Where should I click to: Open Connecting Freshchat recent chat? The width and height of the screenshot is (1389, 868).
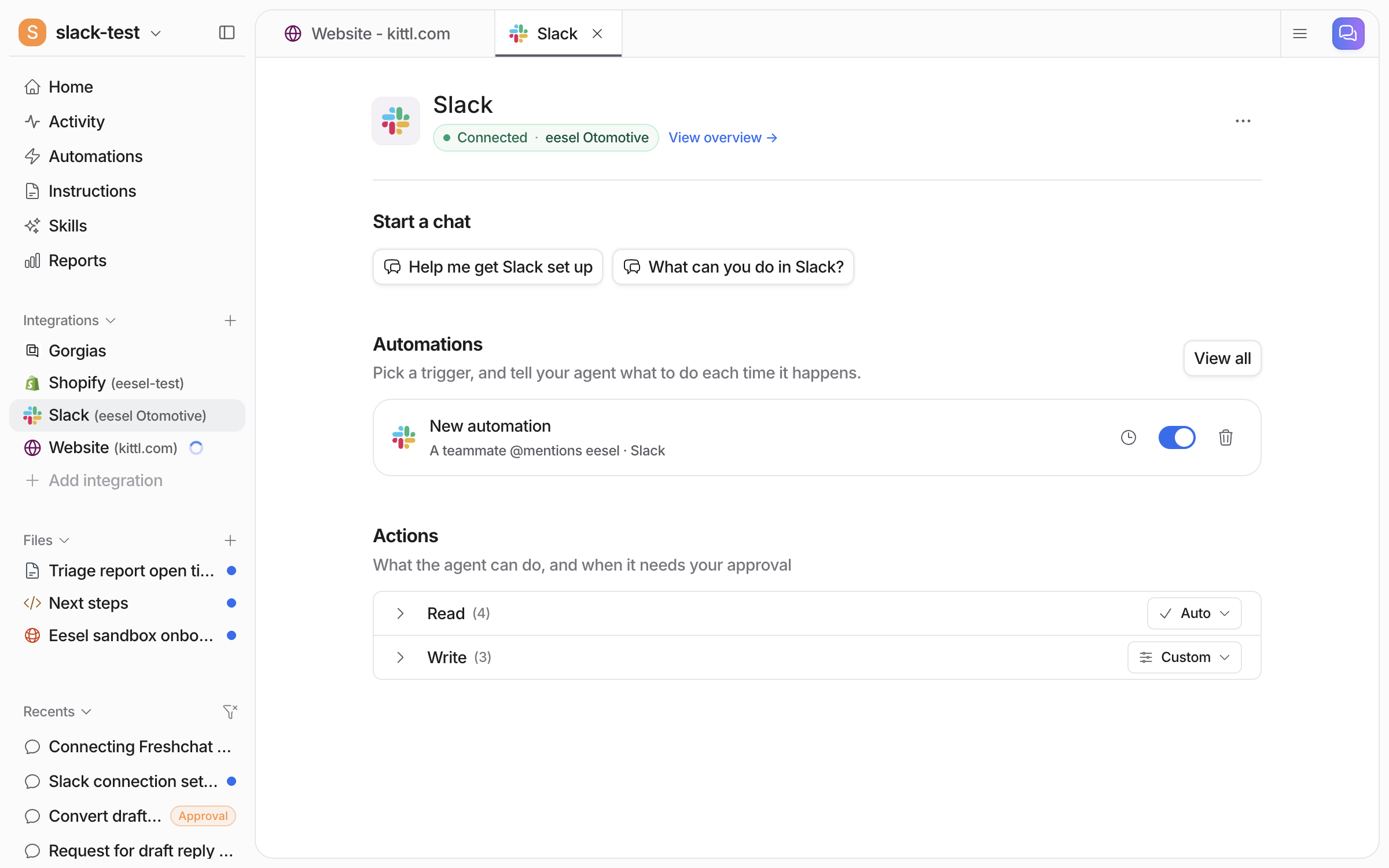coord(127,746)
